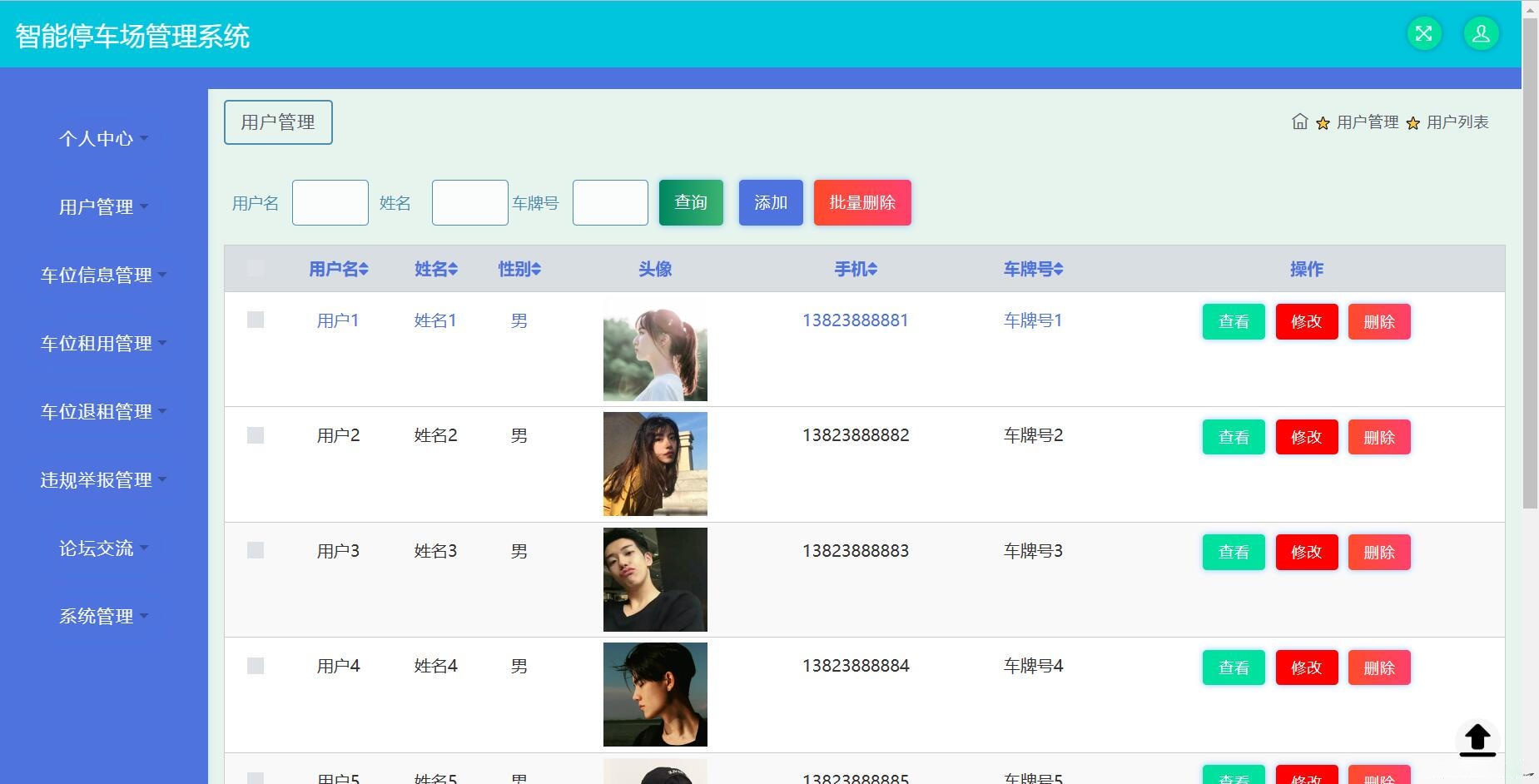Viewport: 1539px width, 784px height.
Task: Expand the 车位信息管理 sidebar menu
Action: pyautogui.click(x=103, y=275)
